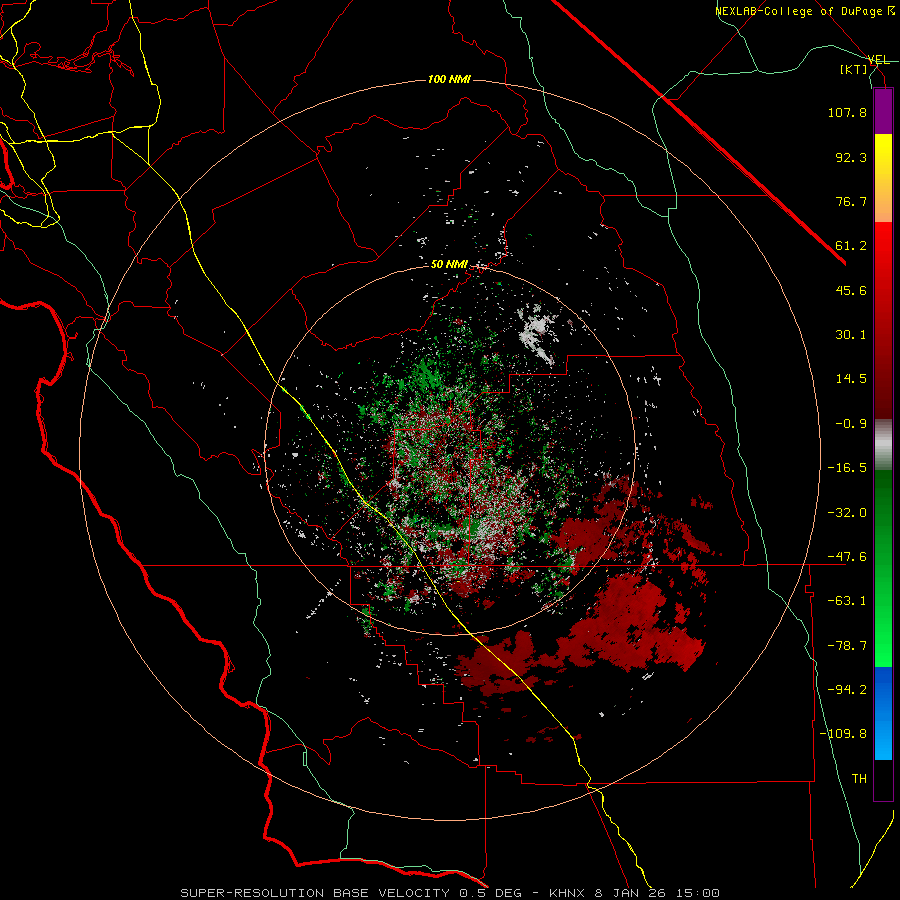The width and height of the screenshot is (900, 900).
Task: Click the blue segment of the color bar
Action: point(883,713)
